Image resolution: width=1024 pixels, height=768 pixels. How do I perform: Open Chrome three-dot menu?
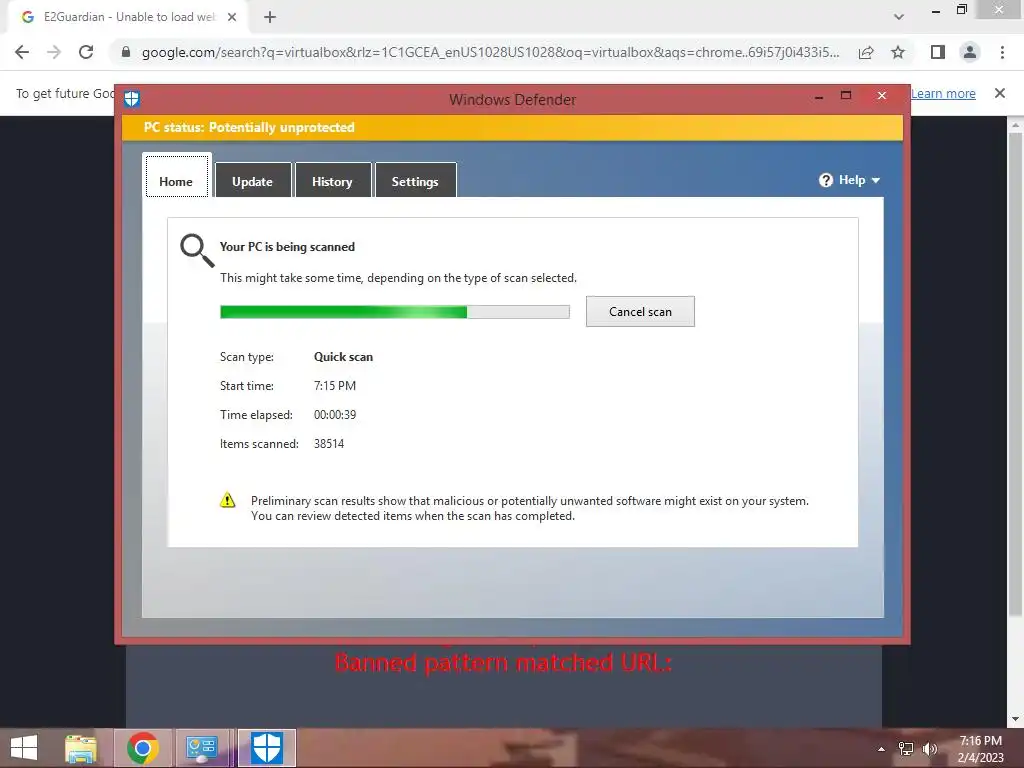click(x=1002, y=52)
